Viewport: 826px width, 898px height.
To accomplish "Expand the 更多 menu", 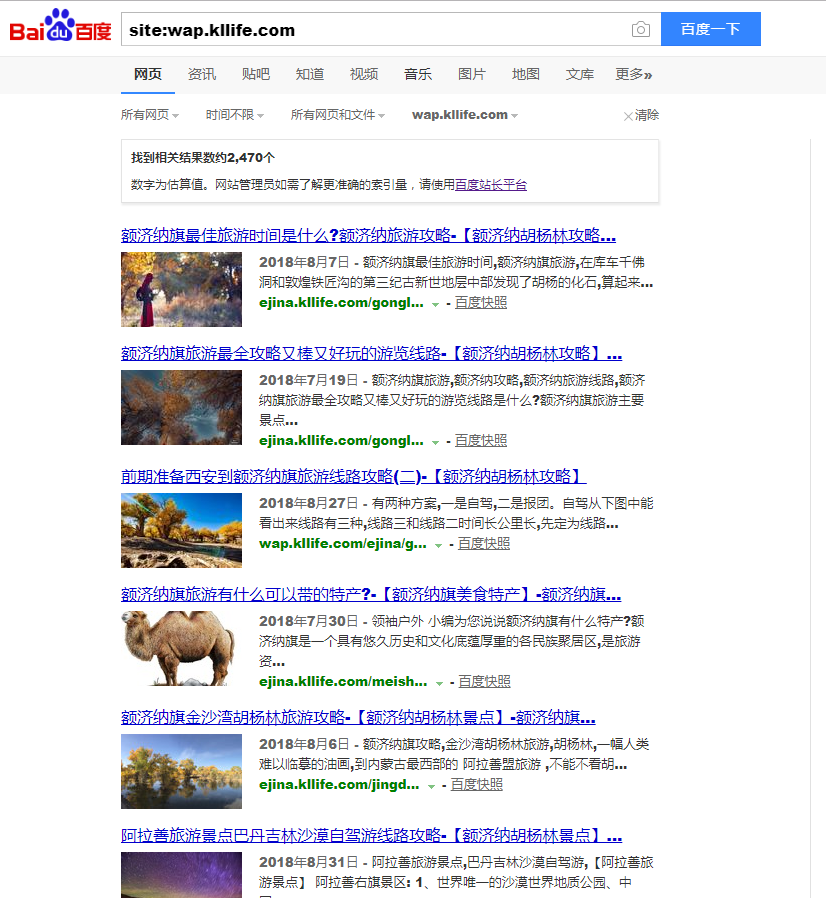I will [x=633, y=74].
